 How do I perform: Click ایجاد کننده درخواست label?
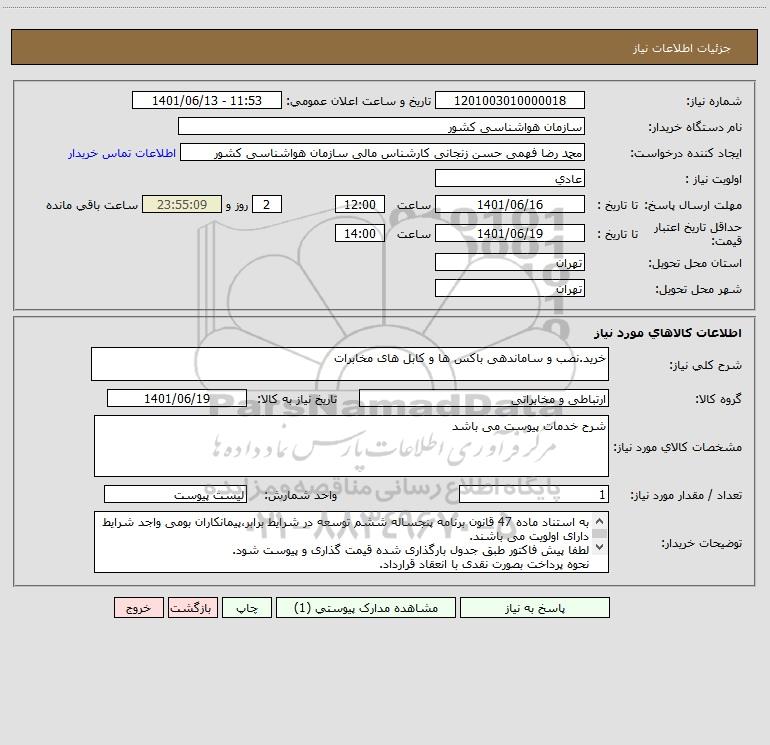[x=686, y=154]
